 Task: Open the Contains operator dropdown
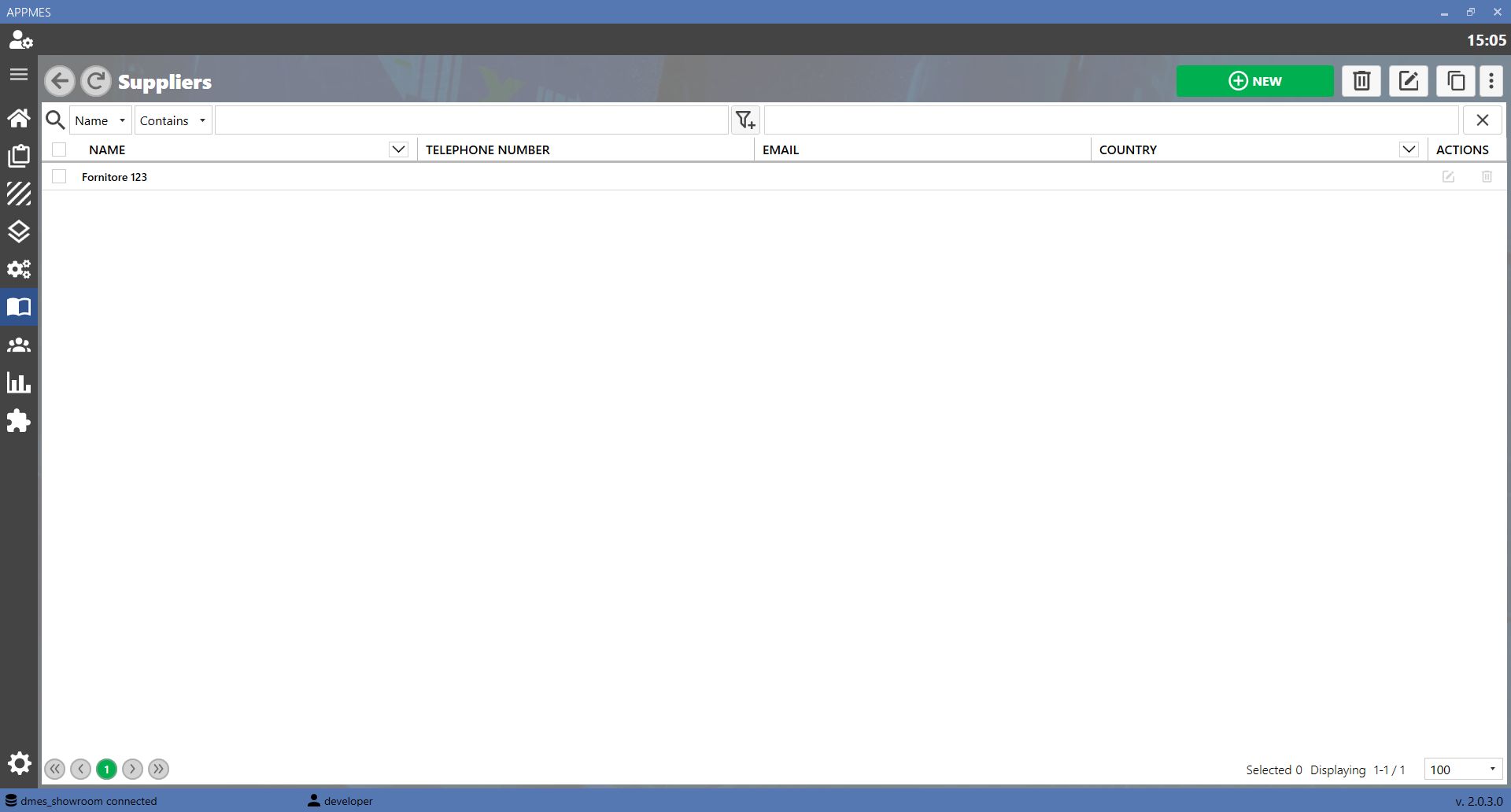(x=173, y=120)
